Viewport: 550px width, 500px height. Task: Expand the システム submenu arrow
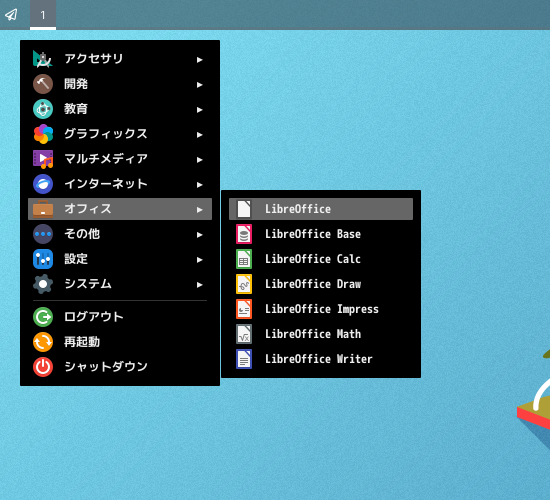pos(200,285)
